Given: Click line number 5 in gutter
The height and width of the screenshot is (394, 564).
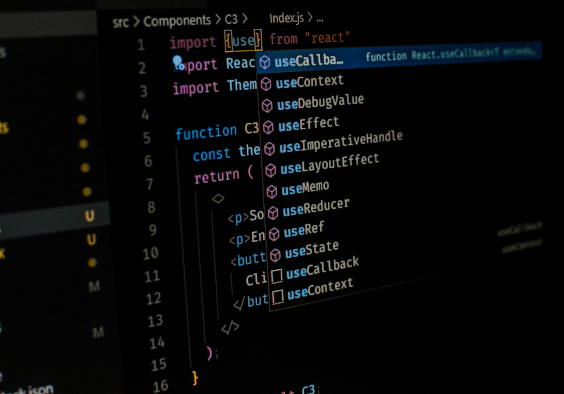Looking at the screenshot, I should 146,138.
